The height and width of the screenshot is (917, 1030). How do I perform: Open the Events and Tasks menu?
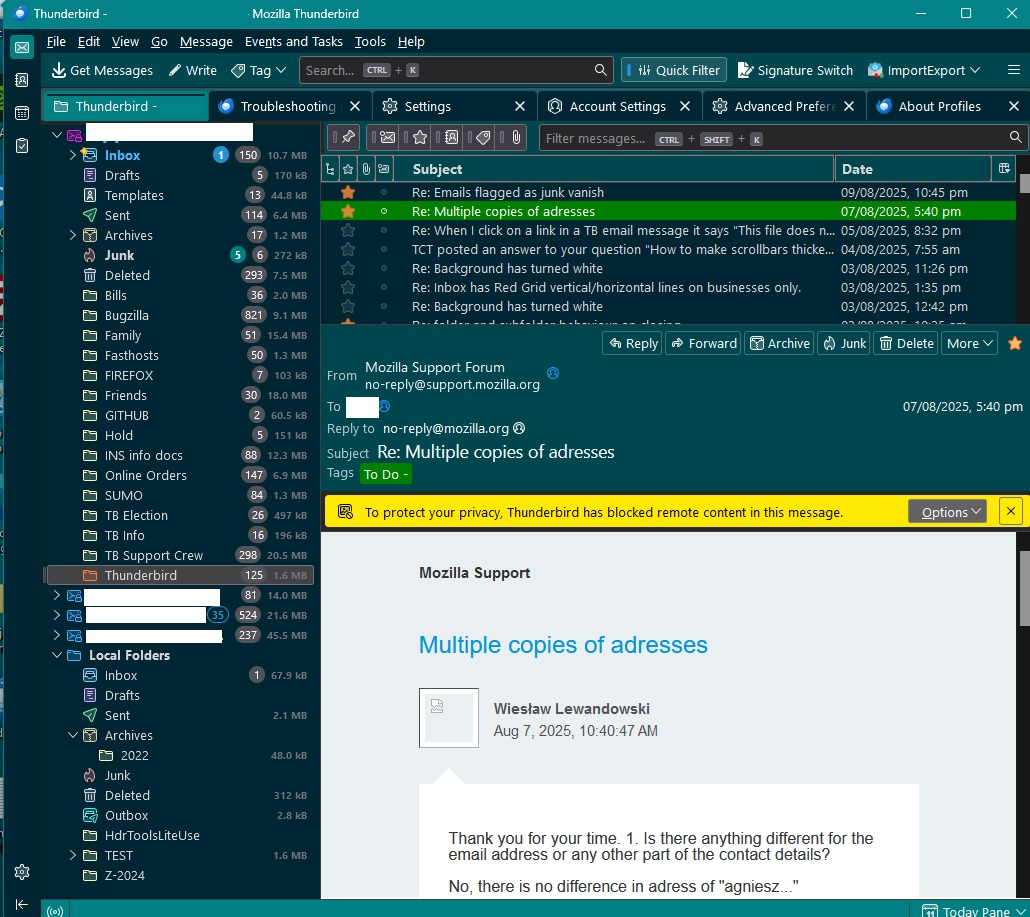point(293,41)
